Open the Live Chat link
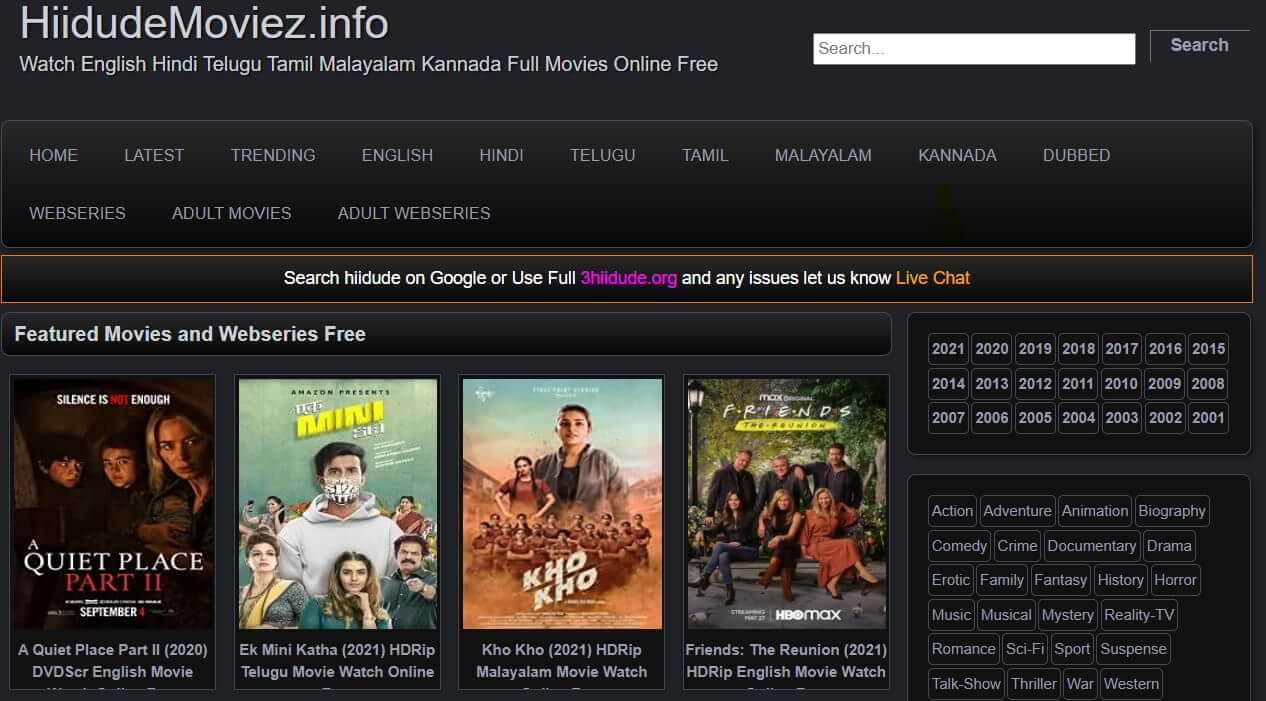Image resolution: width=1266 pixels, height=701 pixels. [x=933, y=278]
